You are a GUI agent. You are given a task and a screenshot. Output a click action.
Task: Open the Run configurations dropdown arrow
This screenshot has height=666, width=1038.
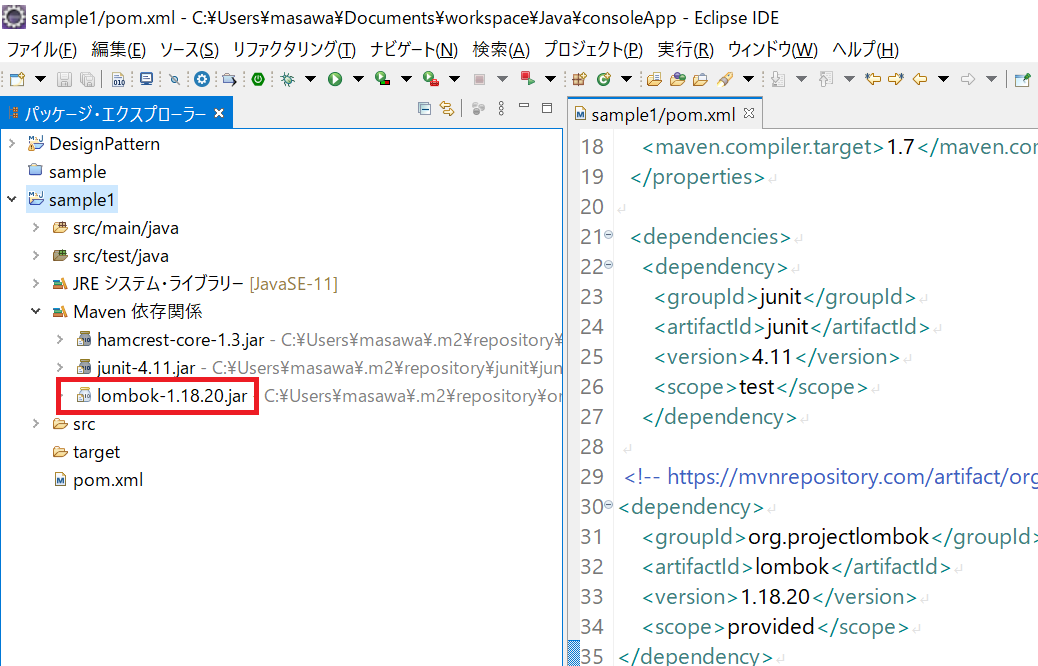click(x=358, y=79)
